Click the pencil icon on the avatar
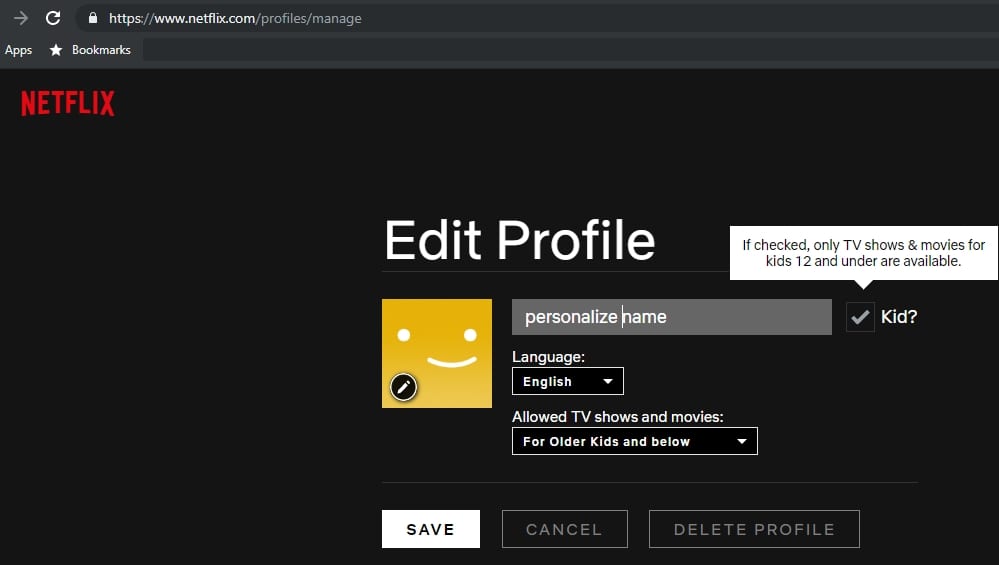The height and width of the screenshot is (565, 999). click(403, 387)
